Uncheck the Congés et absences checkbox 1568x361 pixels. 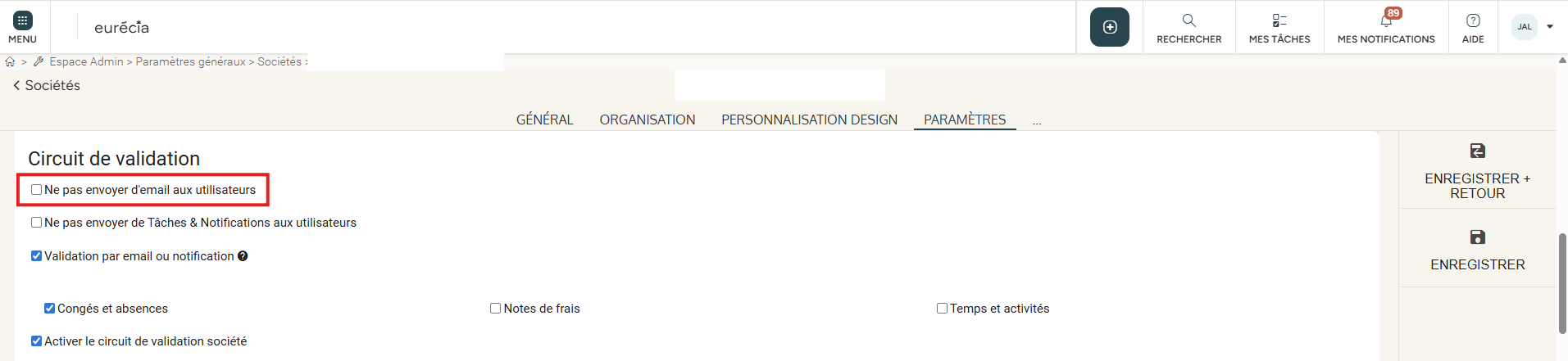tap(50, 309)
